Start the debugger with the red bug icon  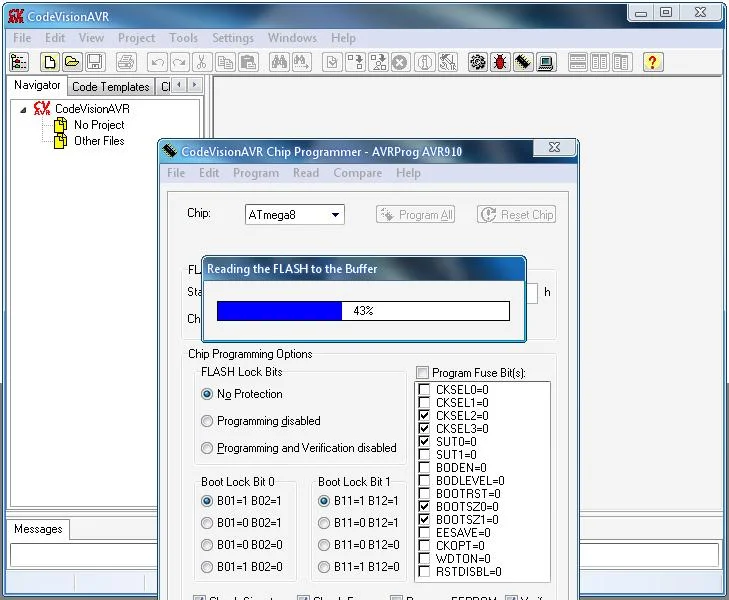tap(500, 62)
